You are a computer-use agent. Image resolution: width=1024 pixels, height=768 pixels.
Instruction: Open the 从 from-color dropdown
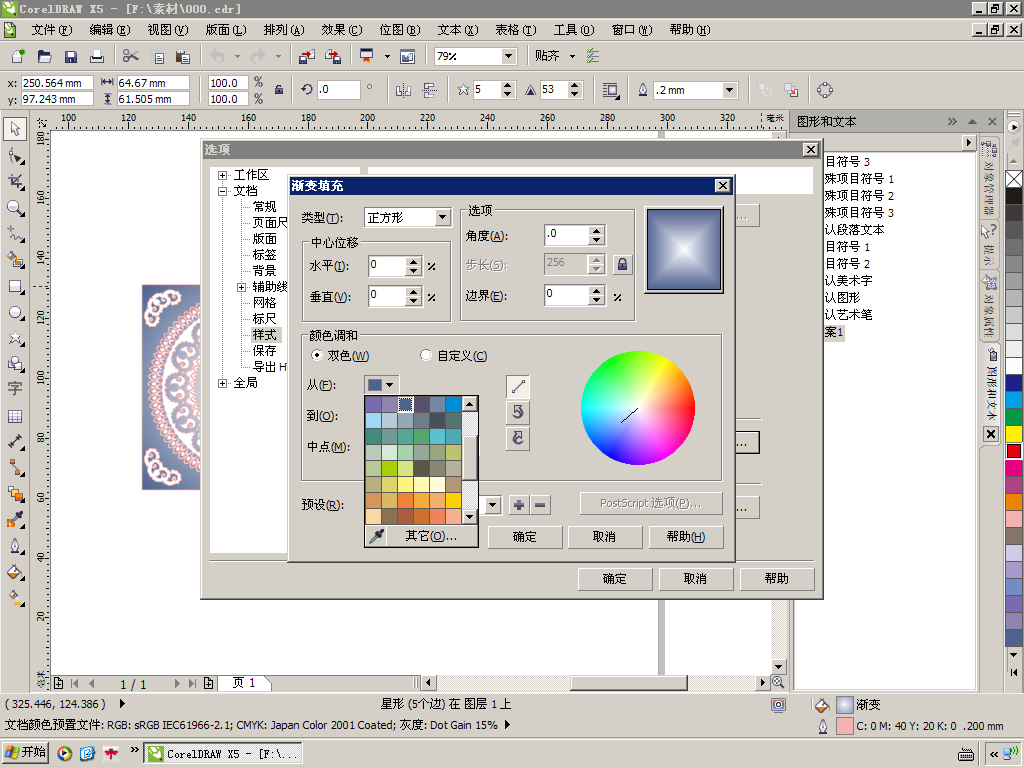tap(381, 385)
